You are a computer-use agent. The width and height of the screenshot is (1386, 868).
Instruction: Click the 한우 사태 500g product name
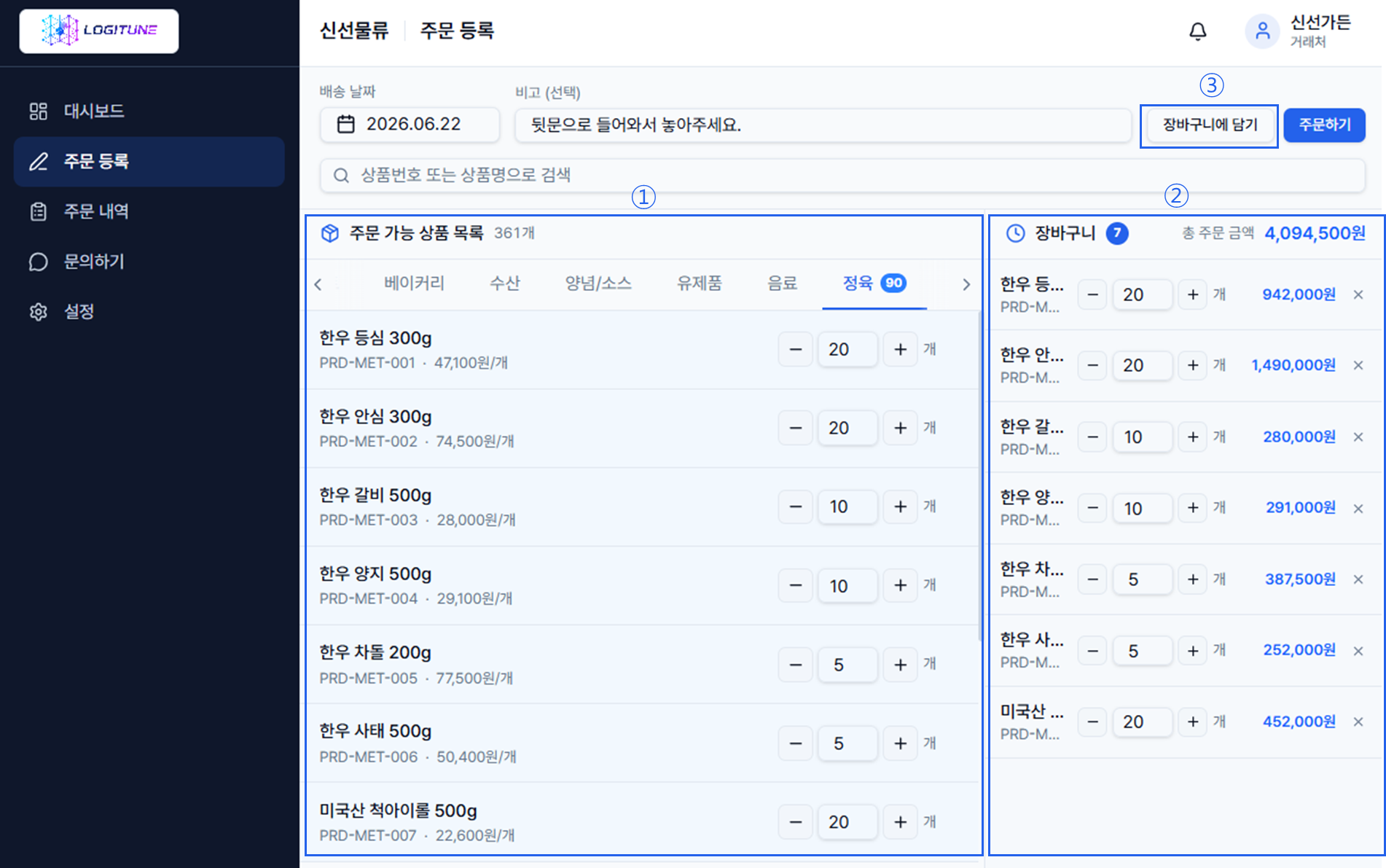pyautogui.click(x=375, y=731)
